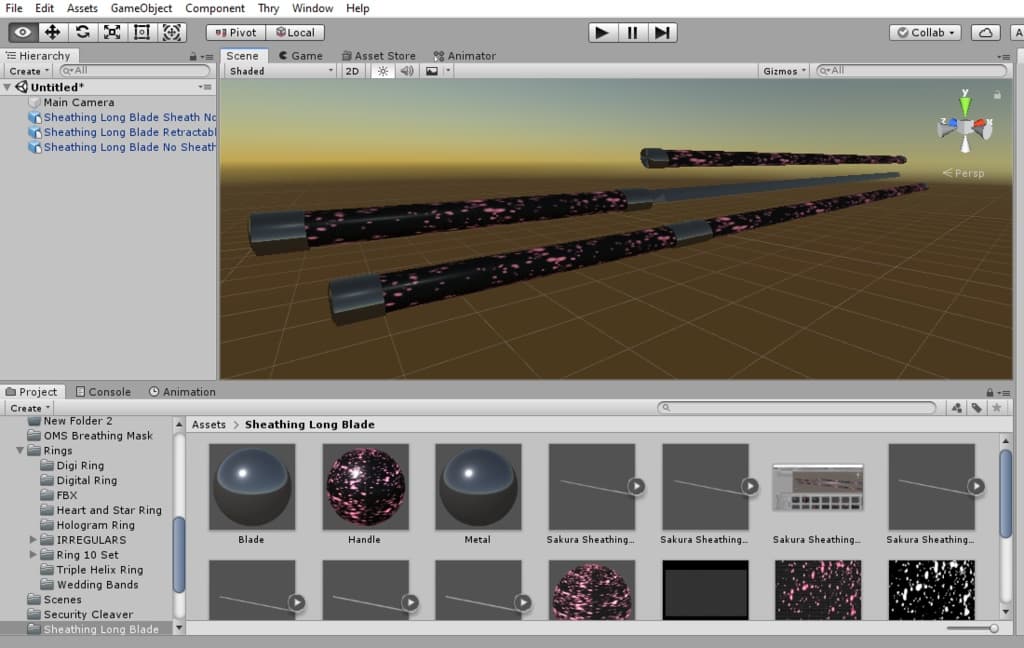Adjust the thumbnail size slider
The width and height of the screenshot is (1024, 648).
coord(993,628)
